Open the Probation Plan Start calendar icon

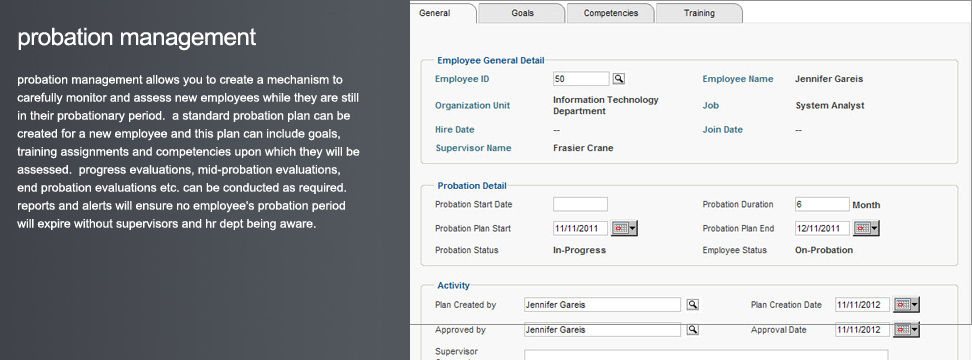coord(620,228)
